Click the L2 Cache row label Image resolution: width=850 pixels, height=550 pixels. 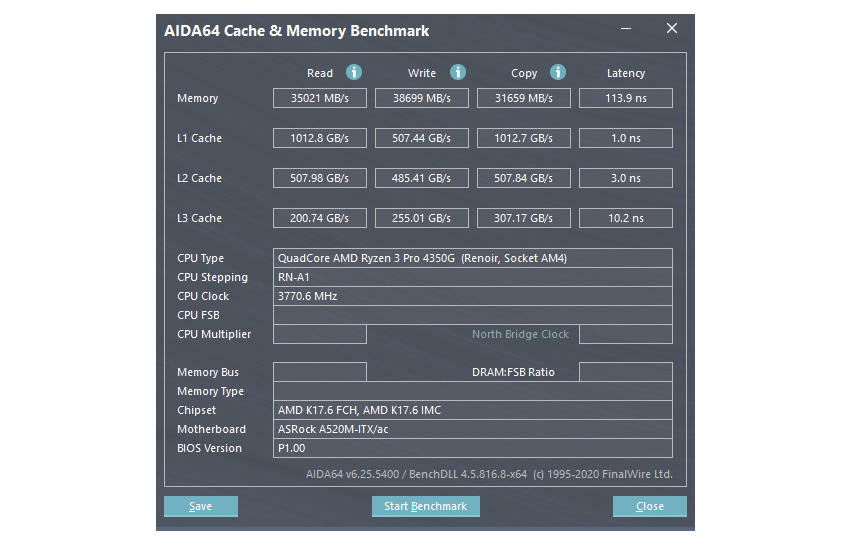199,178
